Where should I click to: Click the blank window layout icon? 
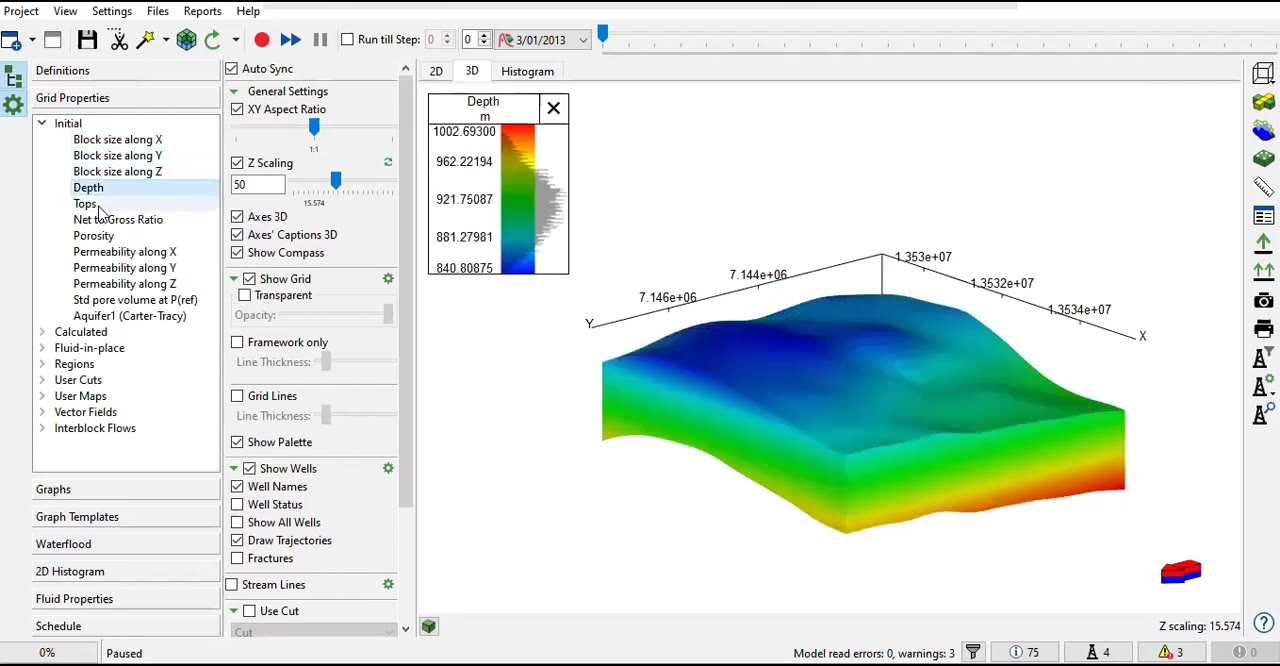[x=53, y=40]
